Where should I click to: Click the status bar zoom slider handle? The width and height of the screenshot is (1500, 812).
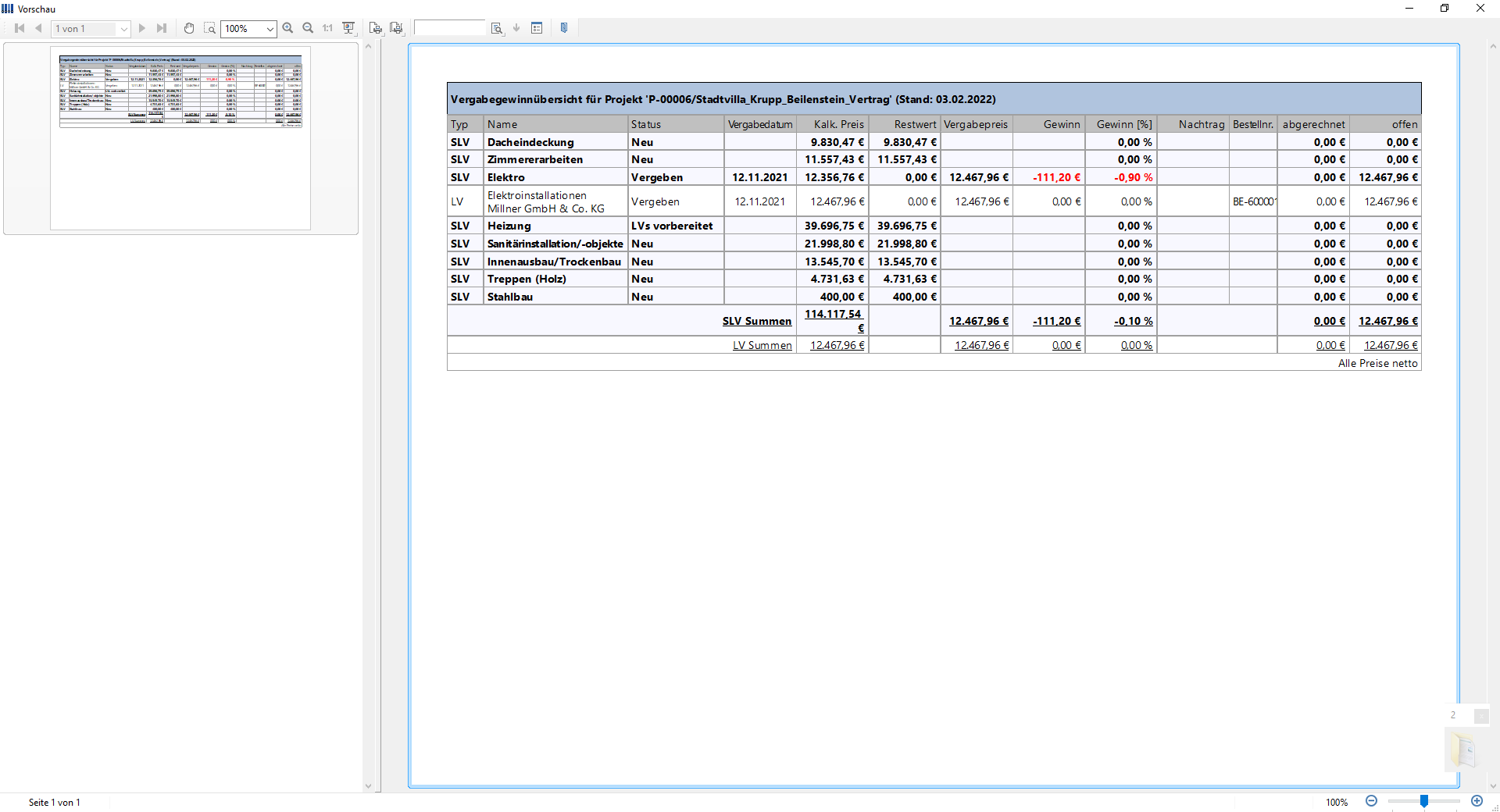coord(1424,801)
